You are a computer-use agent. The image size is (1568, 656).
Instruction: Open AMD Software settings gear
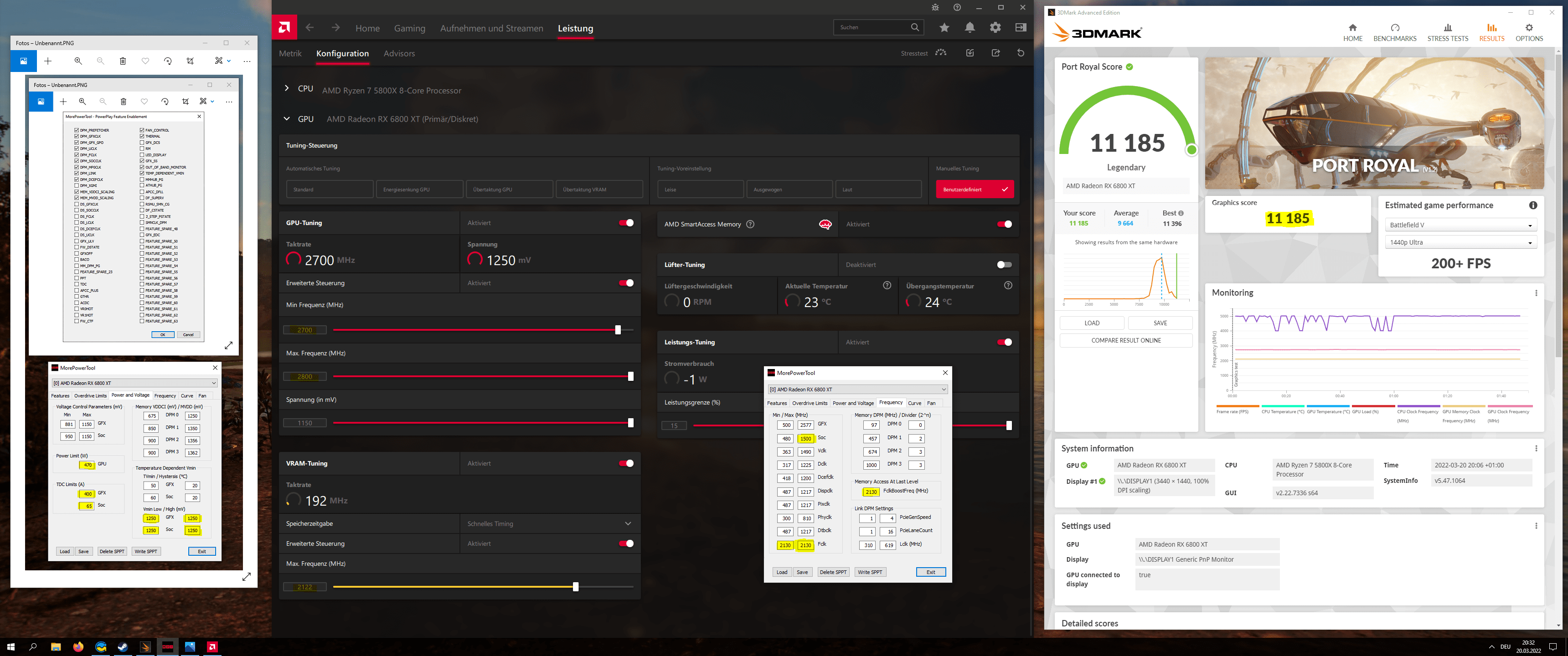tap(995, 27)
